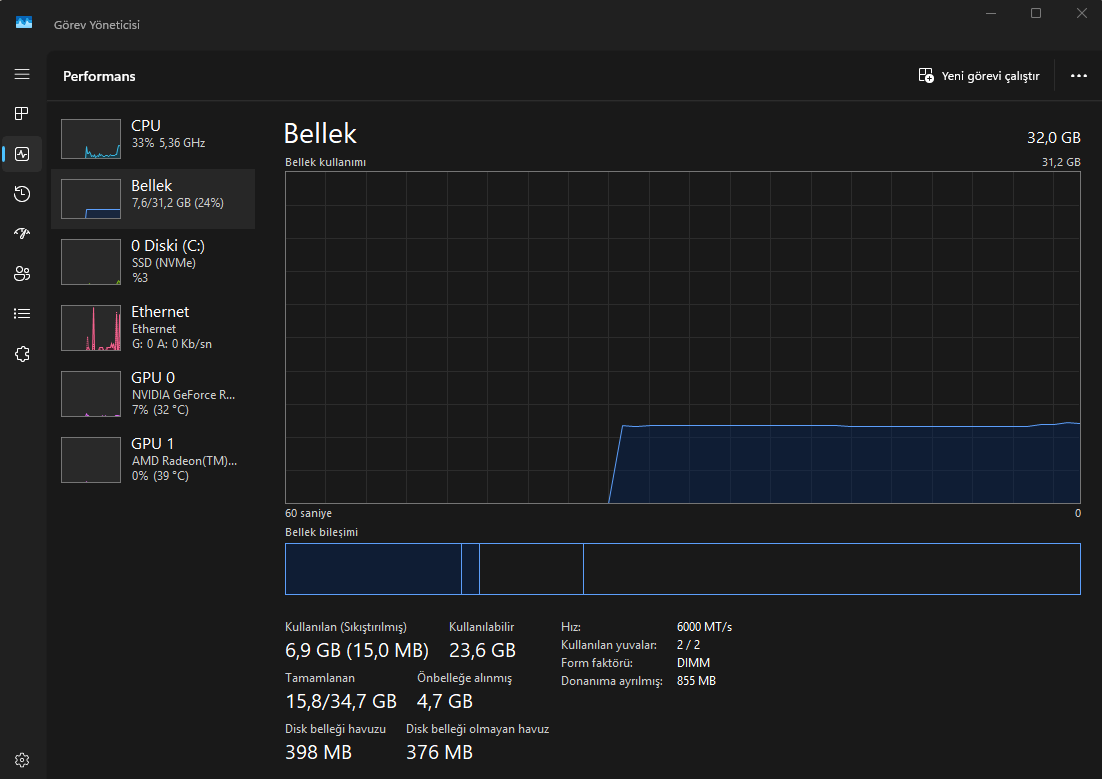Click the Görev Yöneticisi app icon

pyautogui.click(x=24, y=23)
